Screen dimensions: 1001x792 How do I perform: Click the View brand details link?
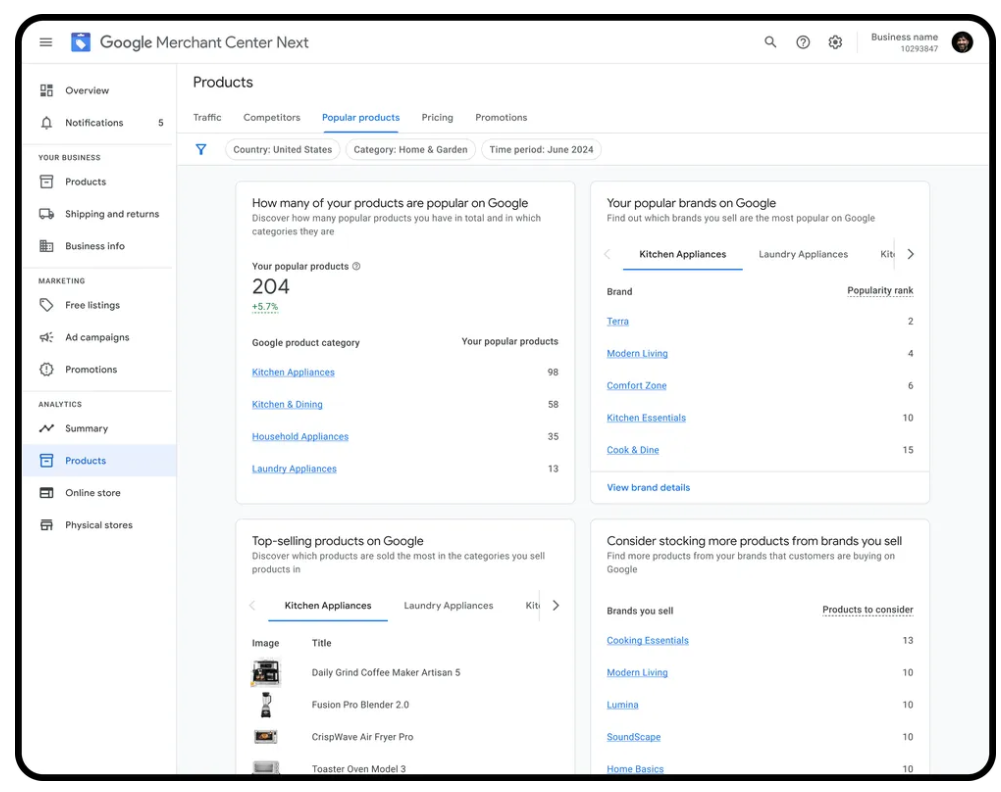[648, 488]
